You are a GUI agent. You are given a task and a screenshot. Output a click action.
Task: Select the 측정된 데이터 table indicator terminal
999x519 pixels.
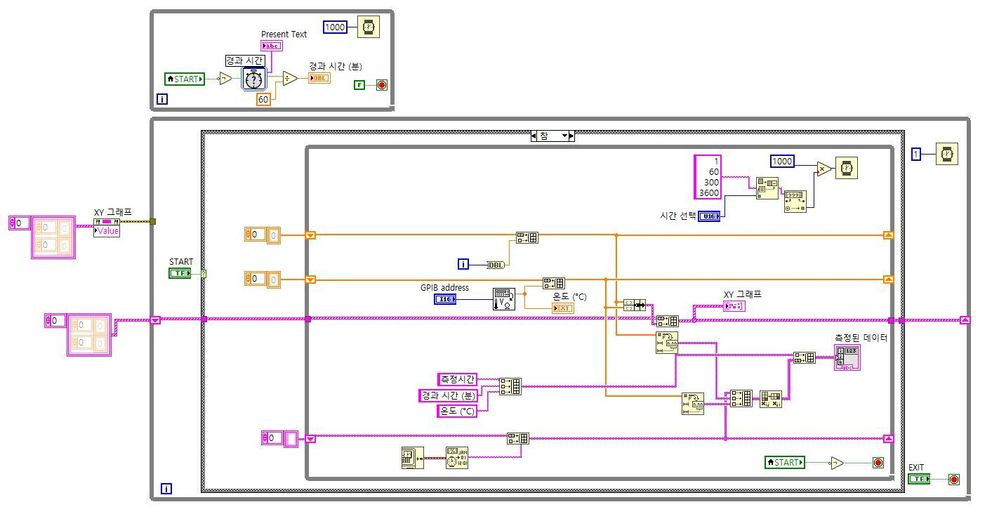(847, 358)
